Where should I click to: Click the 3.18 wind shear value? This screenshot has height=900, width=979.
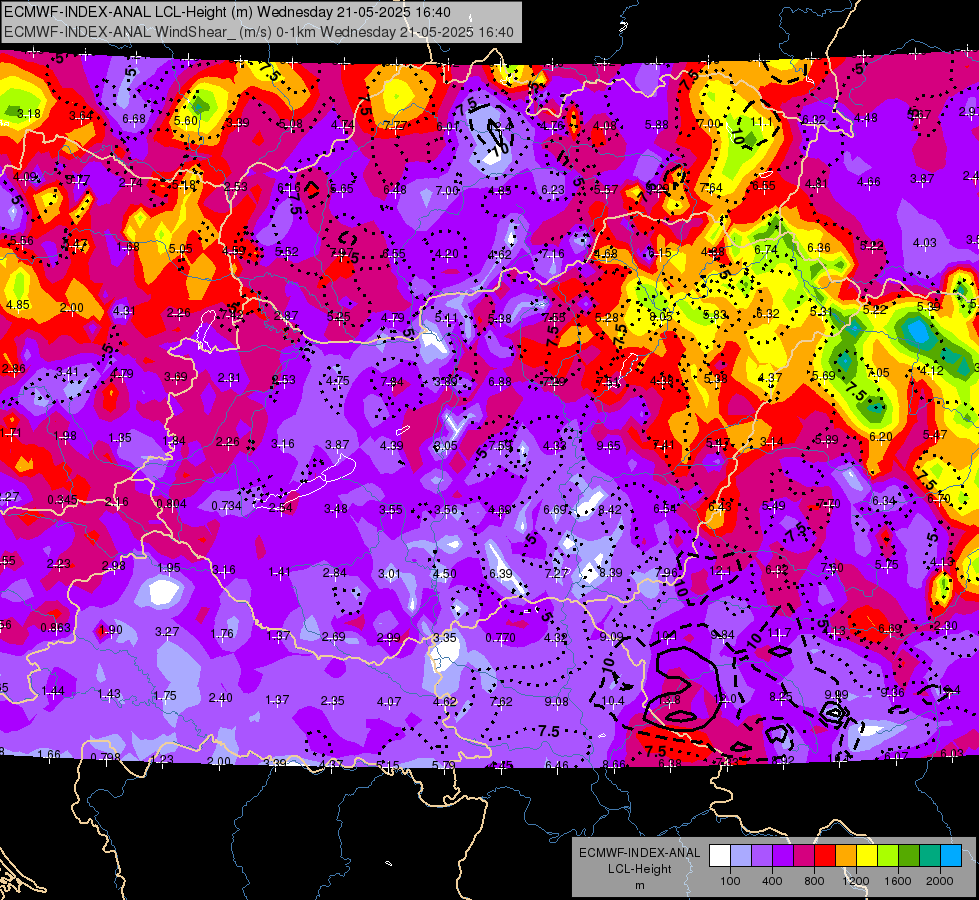click(x=29, y=114)
